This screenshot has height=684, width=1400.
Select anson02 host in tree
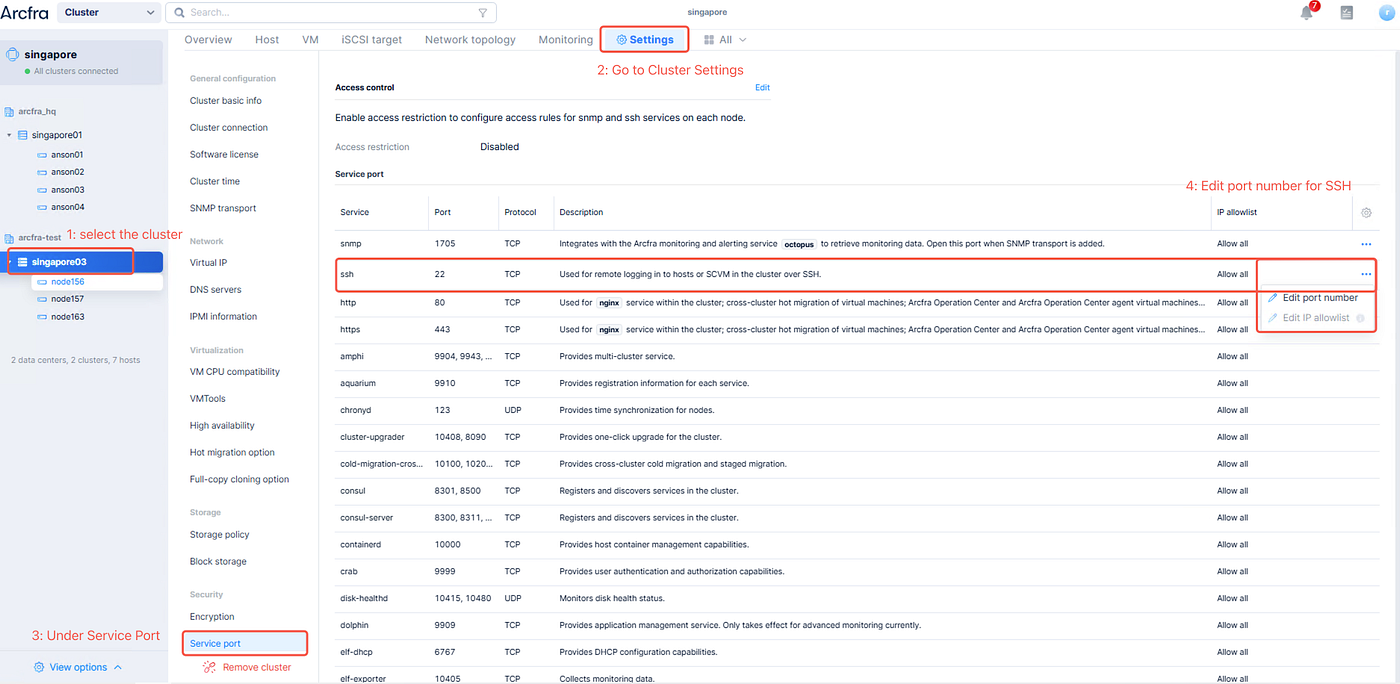67,172
